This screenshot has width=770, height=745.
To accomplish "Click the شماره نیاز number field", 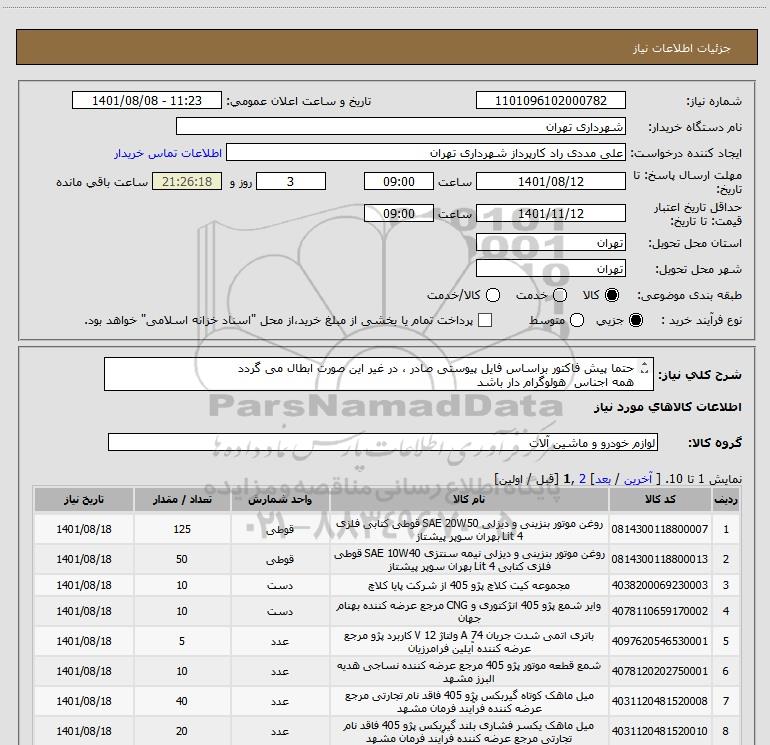I will pyautogui.click(x=550, y=100).
